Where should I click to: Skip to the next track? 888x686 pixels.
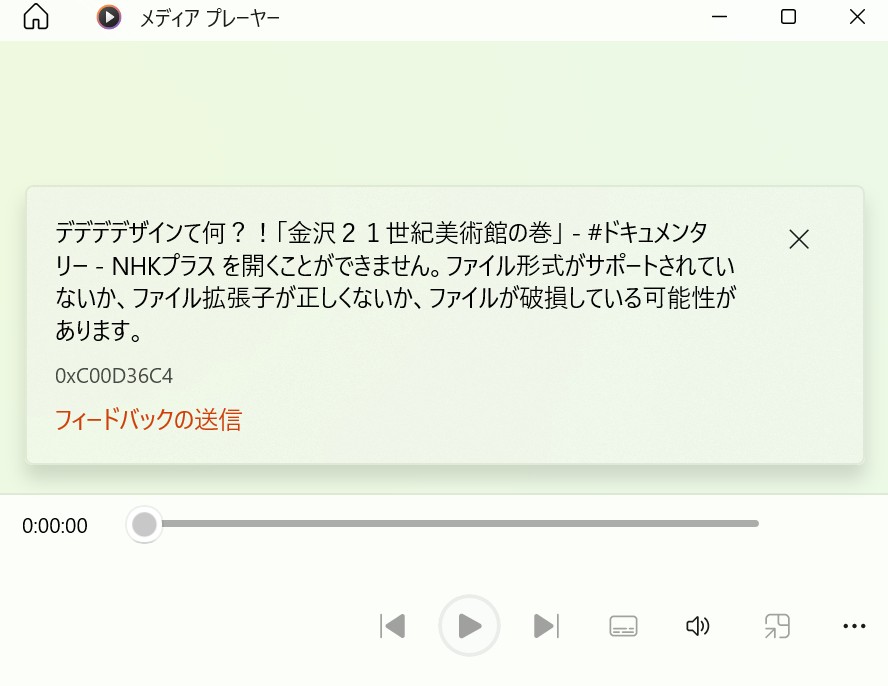click(546, 626)
